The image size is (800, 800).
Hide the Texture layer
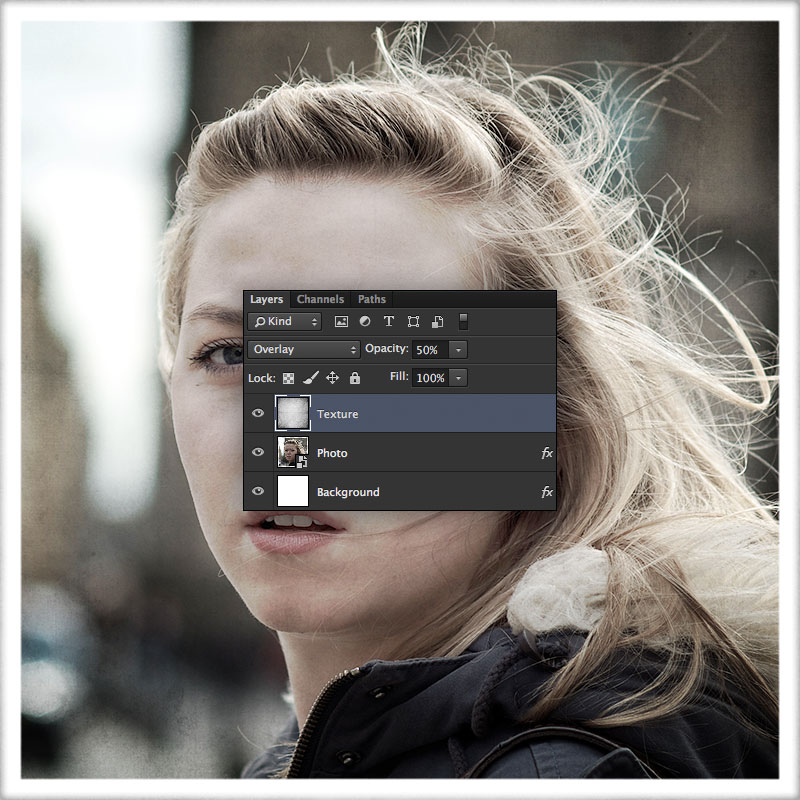tap(258, 413)
